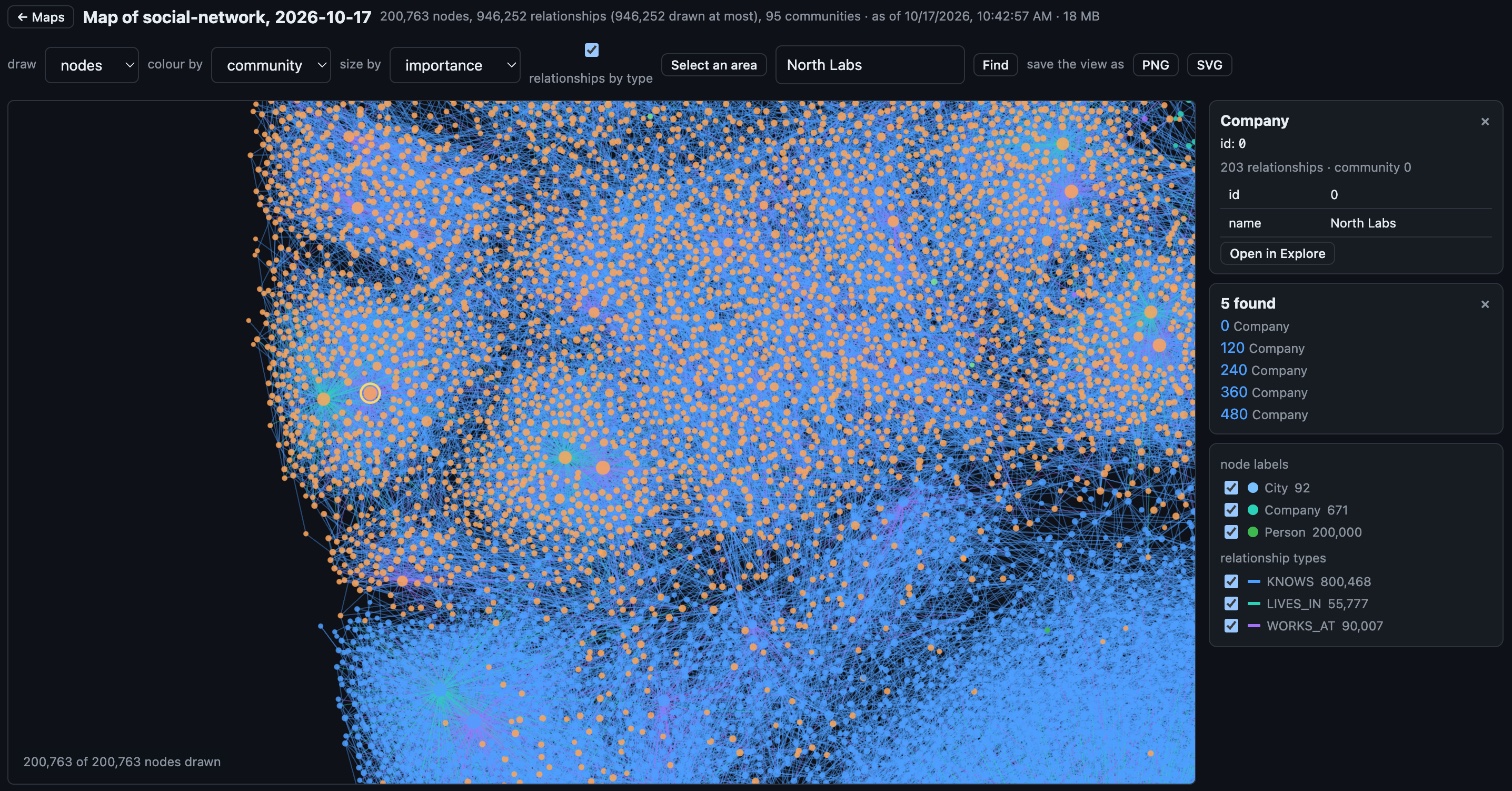Viewport: 1512px width, 791px height.
Task: Click the KNOWS blue line legend marker
Action: 1254,581
